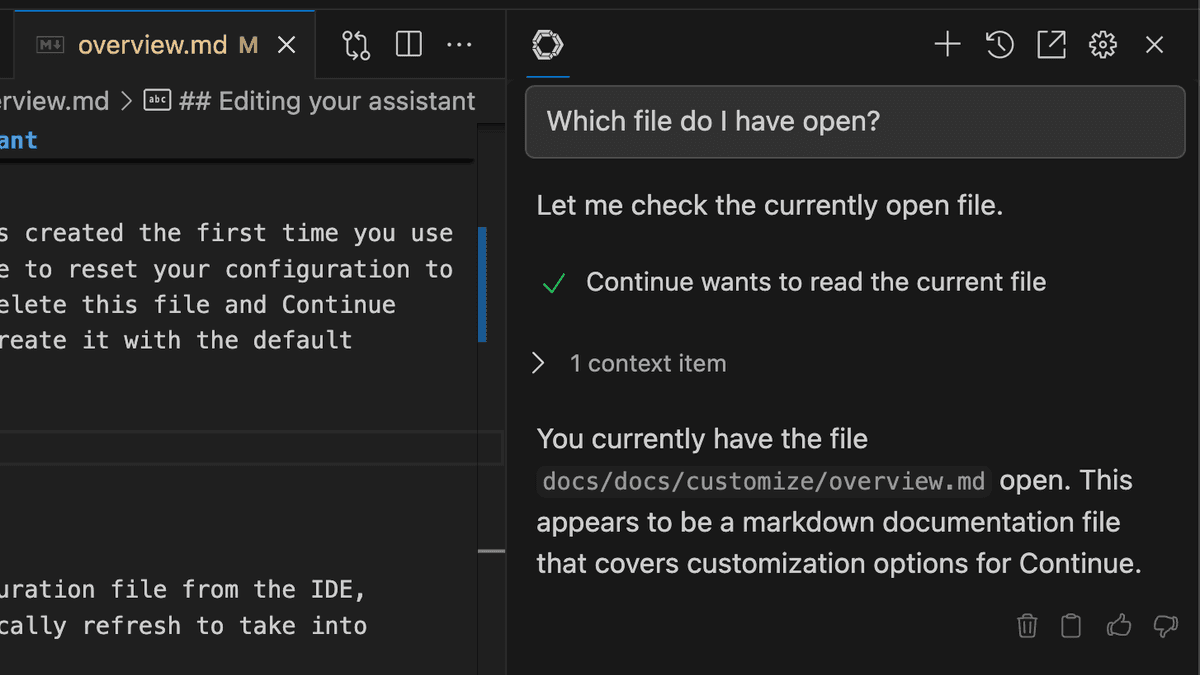Viewport: 1200px width, 675px height.
Task: Open Continue settings gear icon
Action: coord(1103,45)
